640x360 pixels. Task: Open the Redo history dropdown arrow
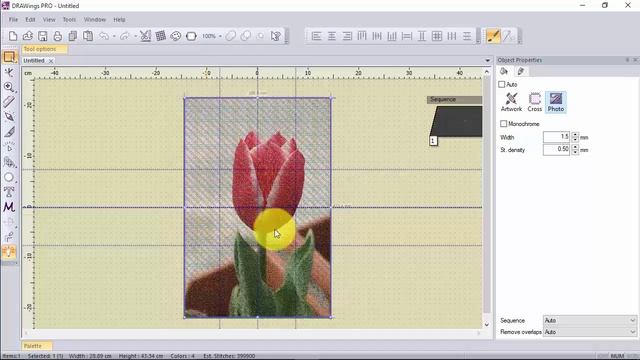coord(135,36)
